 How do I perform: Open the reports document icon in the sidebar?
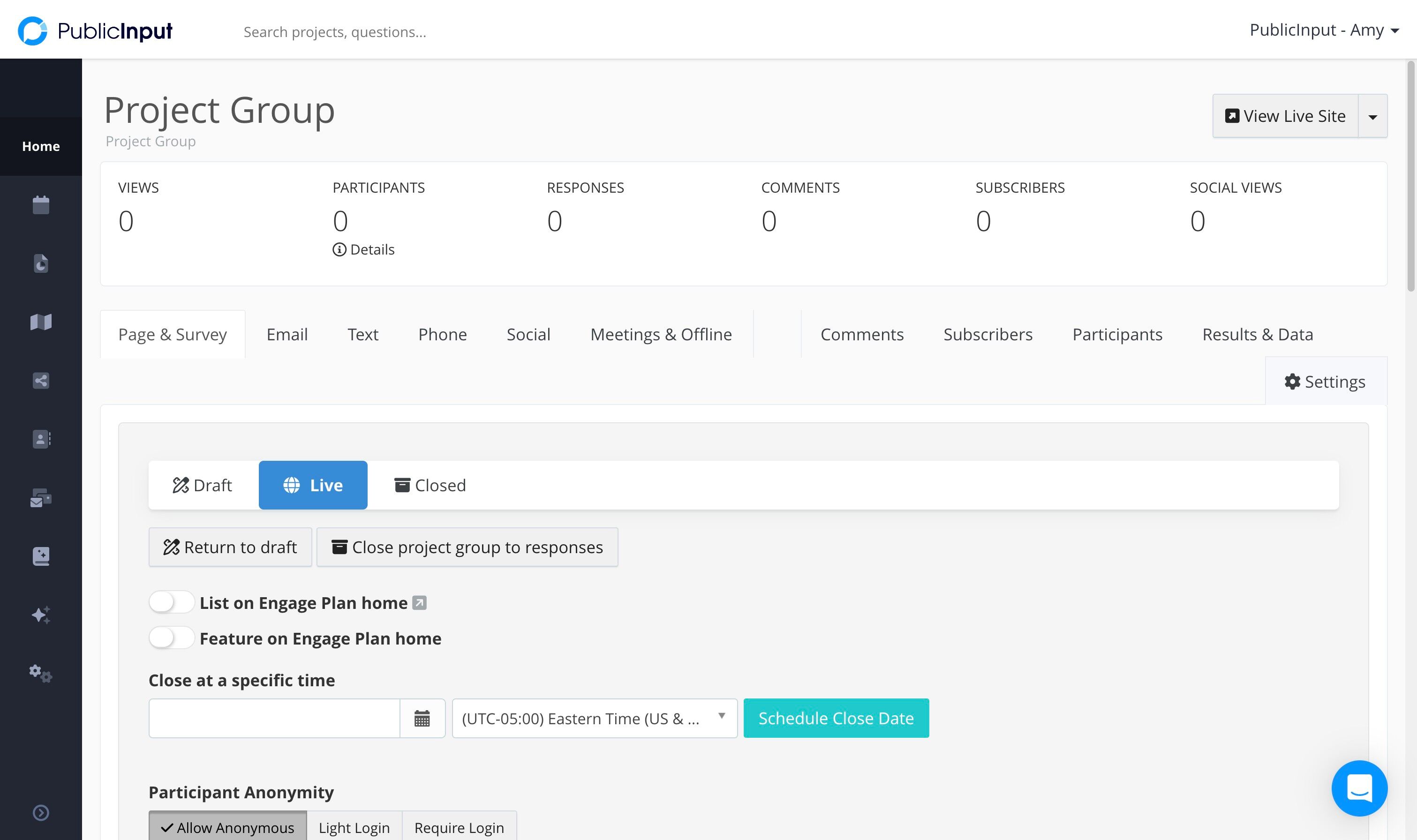(x=41, y=263)
